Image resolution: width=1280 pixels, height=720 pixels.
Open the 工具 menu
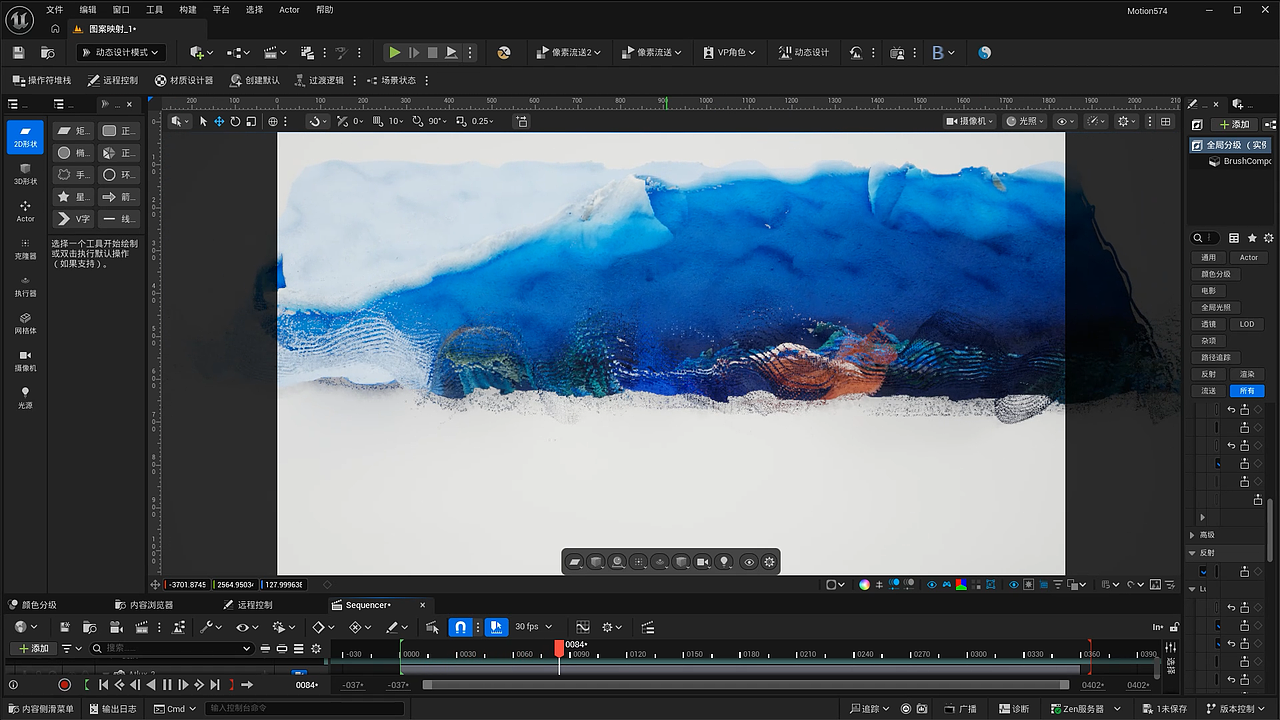[154, 10]
